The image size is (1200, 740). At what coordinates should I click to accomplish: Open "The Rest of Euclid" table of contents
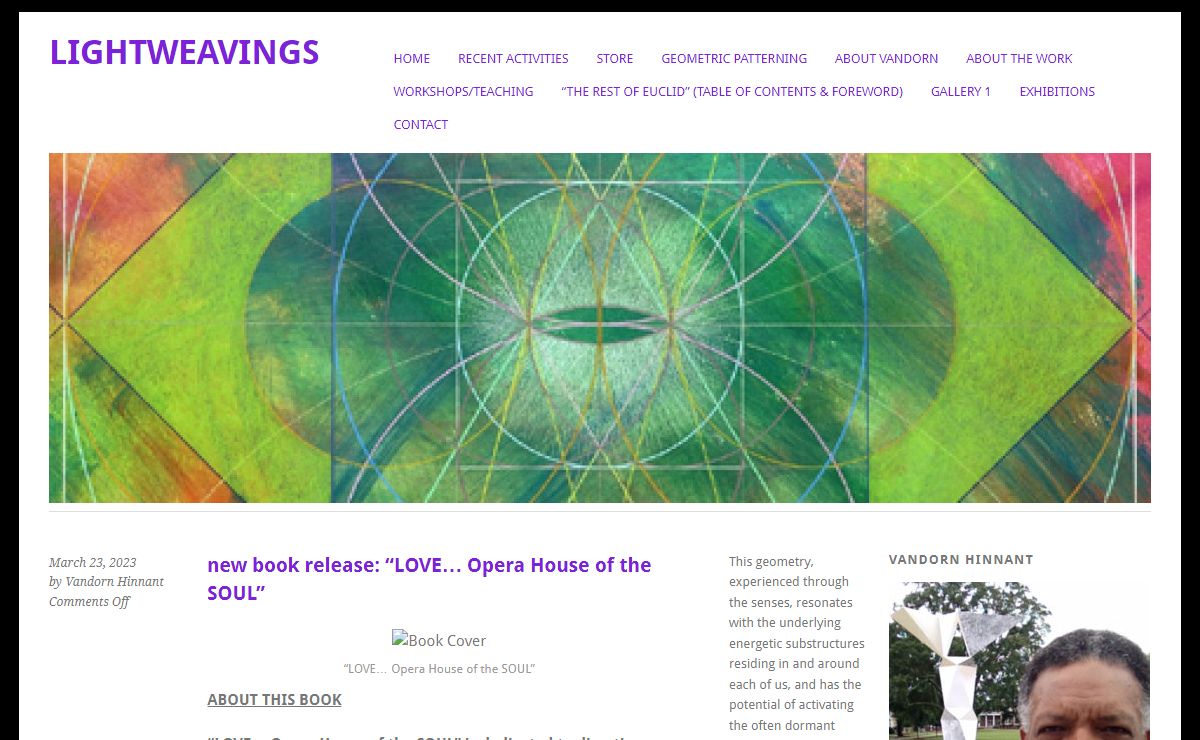732,92
